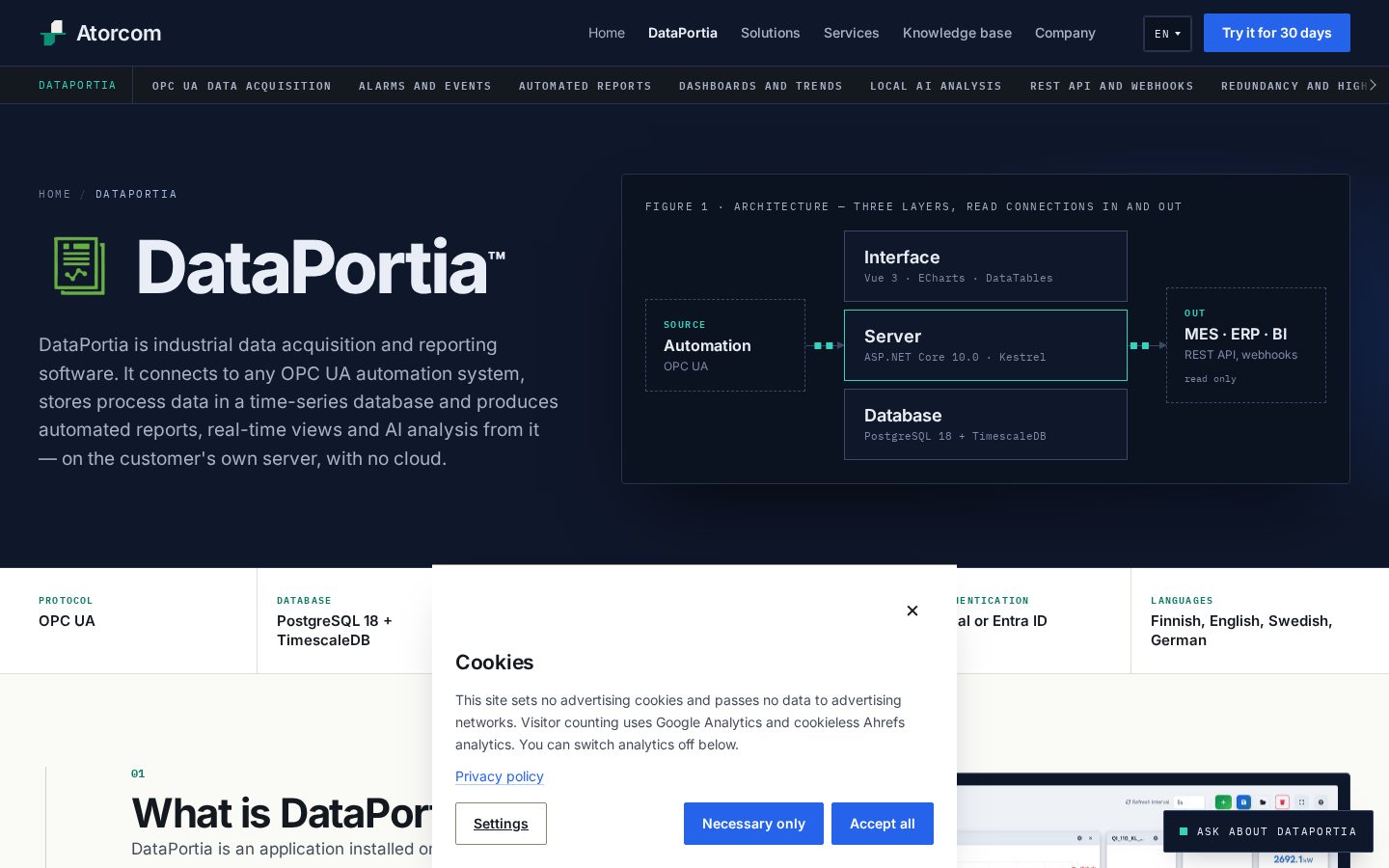Jump to Automated Reports section

coord(586,86)
